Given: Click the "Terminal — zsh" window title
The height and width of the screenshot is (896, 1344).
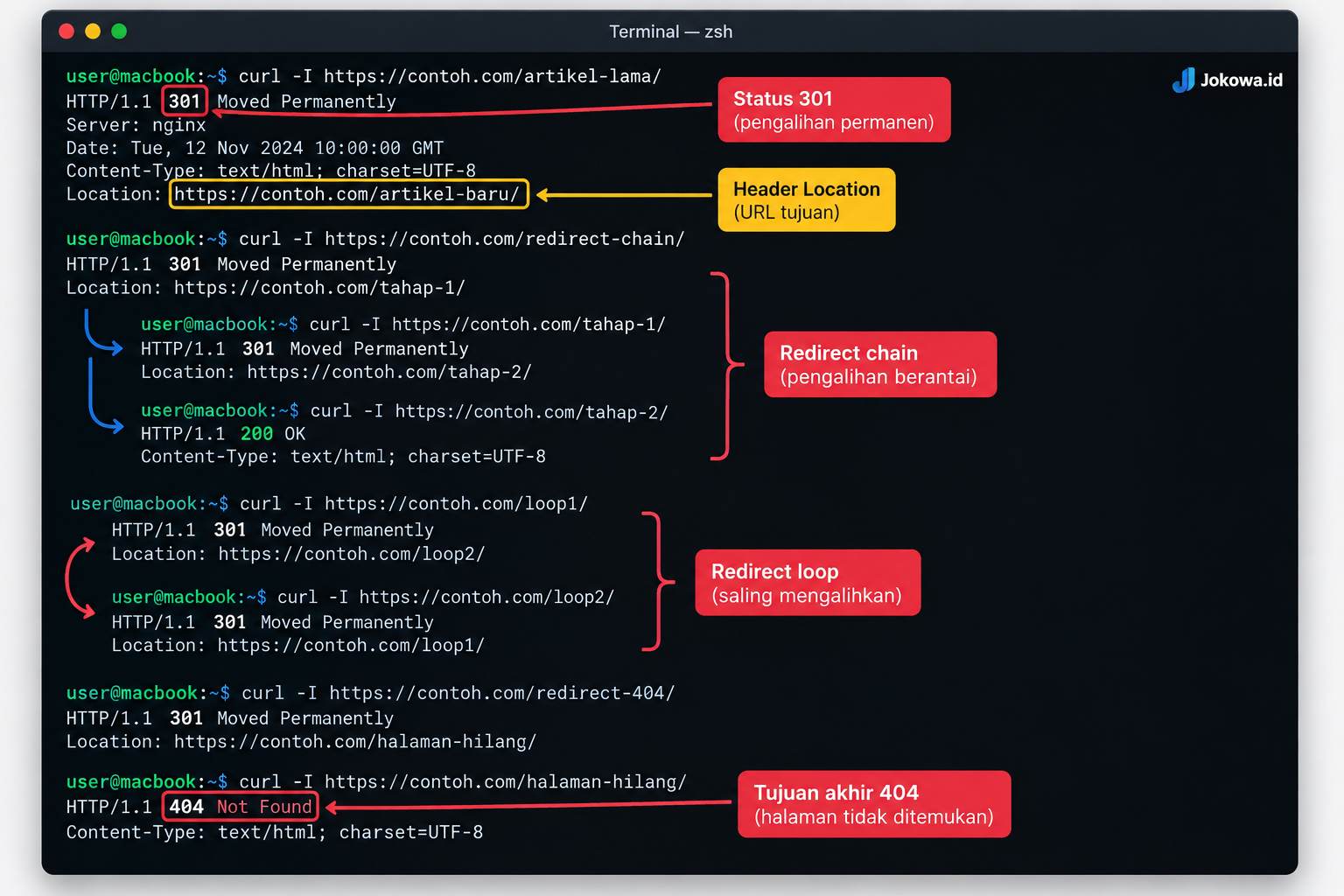Looking at the screenshot, I should pyautogui.click(x=671, y=31).
